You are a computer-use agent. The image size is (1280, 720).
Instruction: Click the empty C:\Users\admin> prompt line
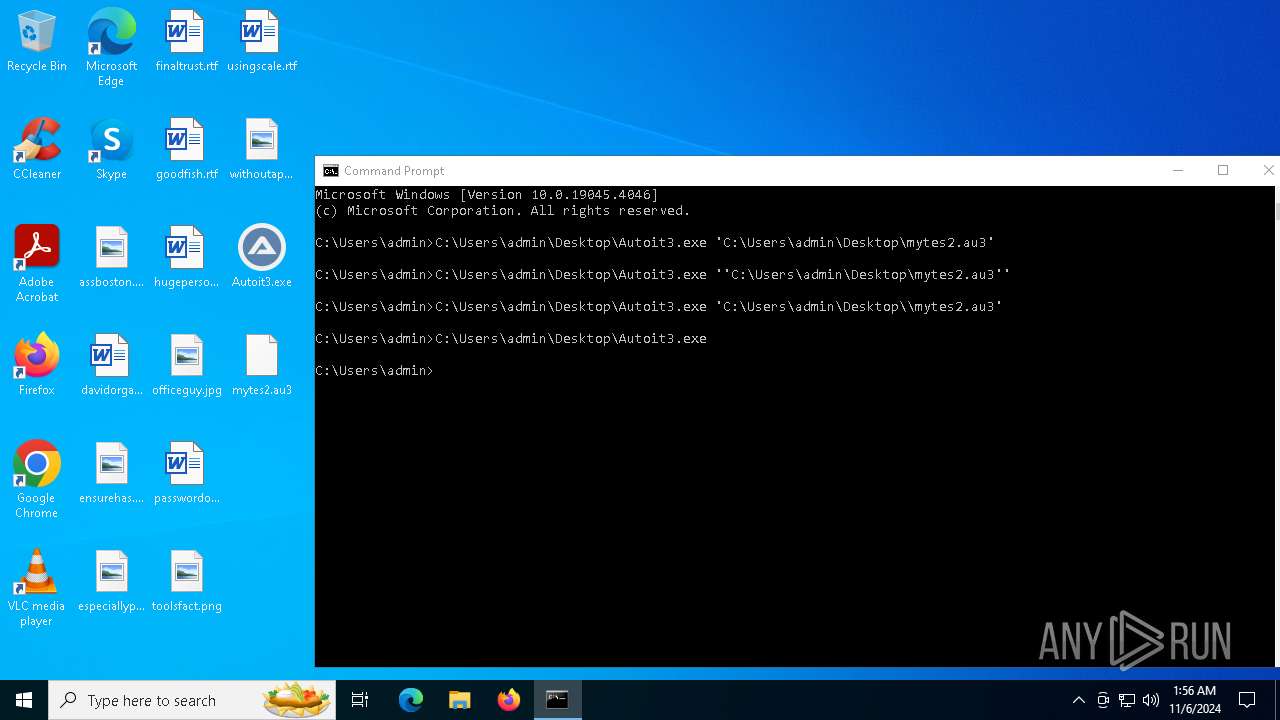point(375,371)
